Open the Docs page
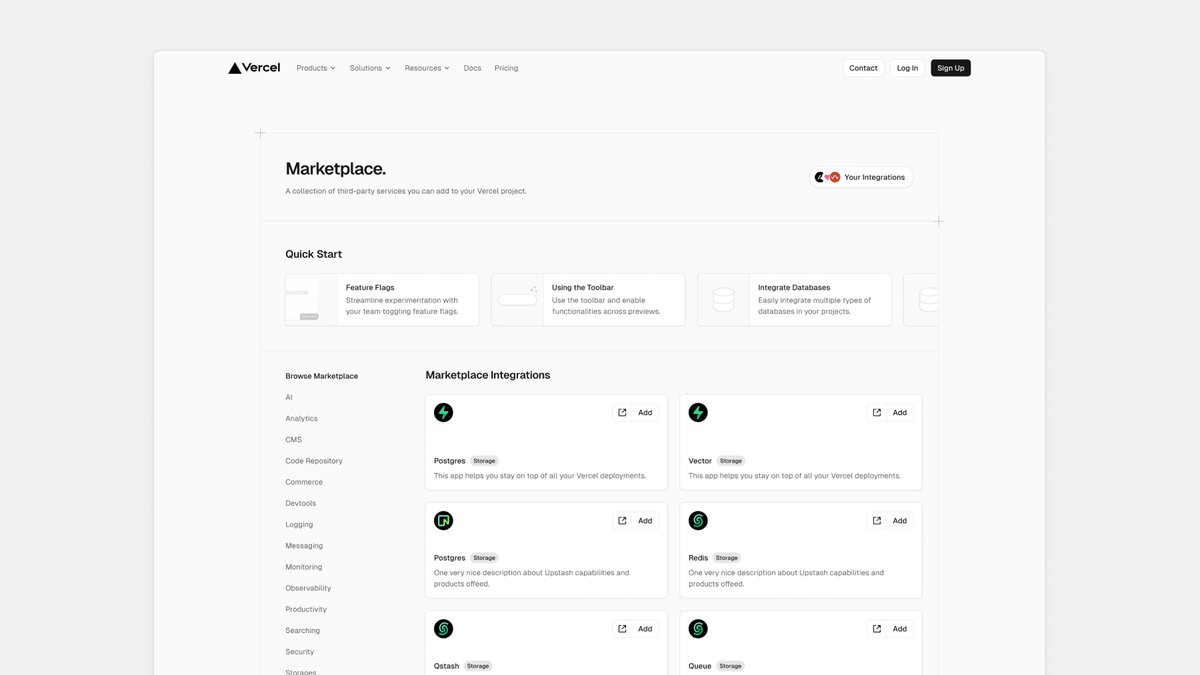Screen dimensions: 1200x675 (471, 67)
